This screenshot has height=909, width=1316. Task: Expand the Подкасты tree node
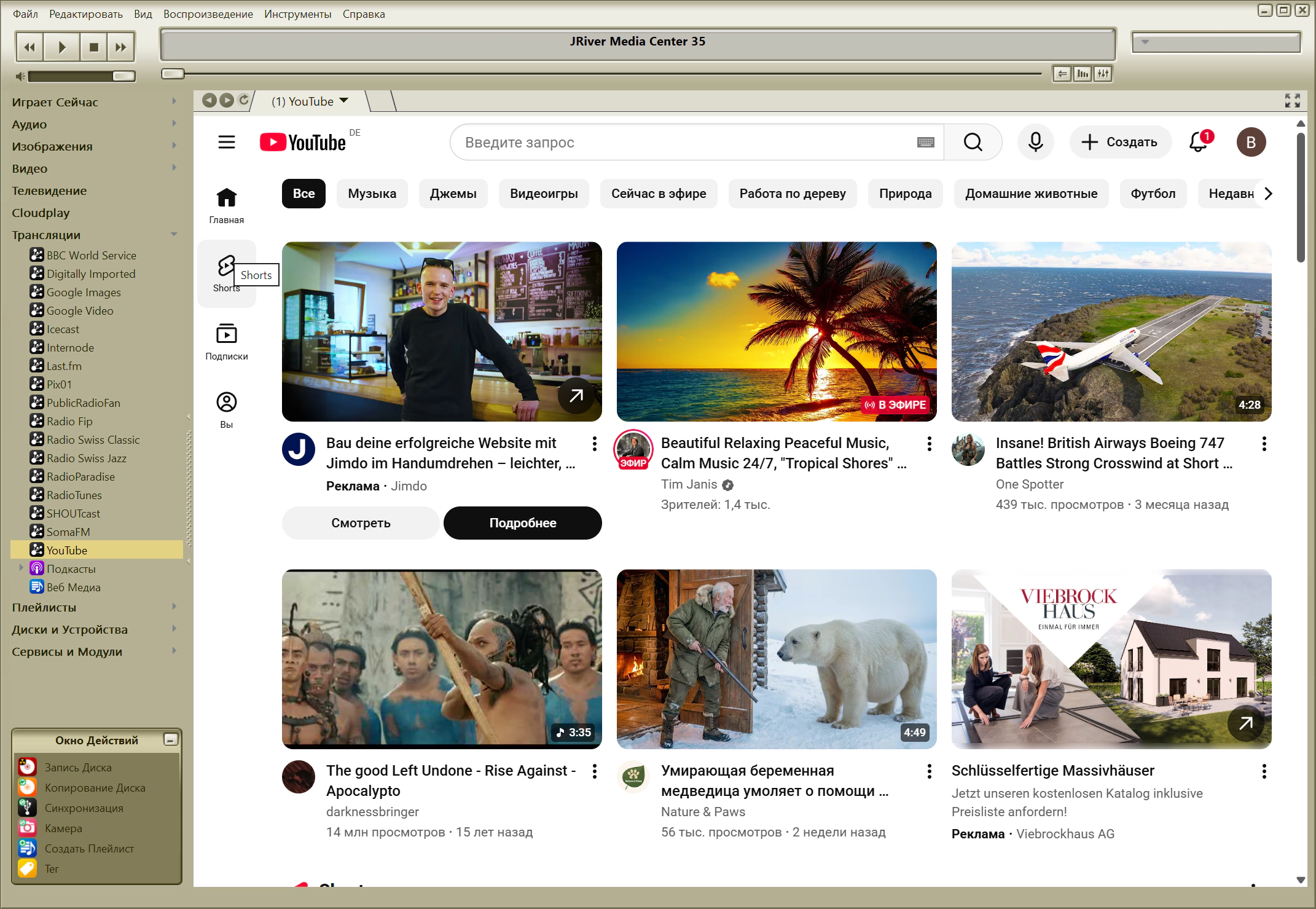21,568
